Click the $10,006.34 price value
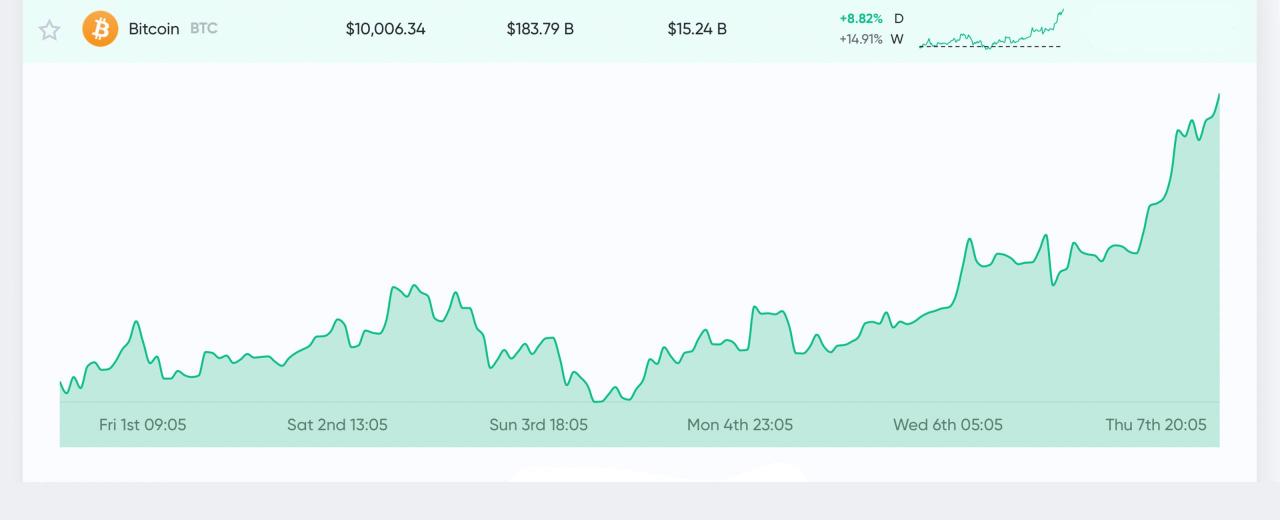The image size is (1280, 520). (x=385, y=29)
